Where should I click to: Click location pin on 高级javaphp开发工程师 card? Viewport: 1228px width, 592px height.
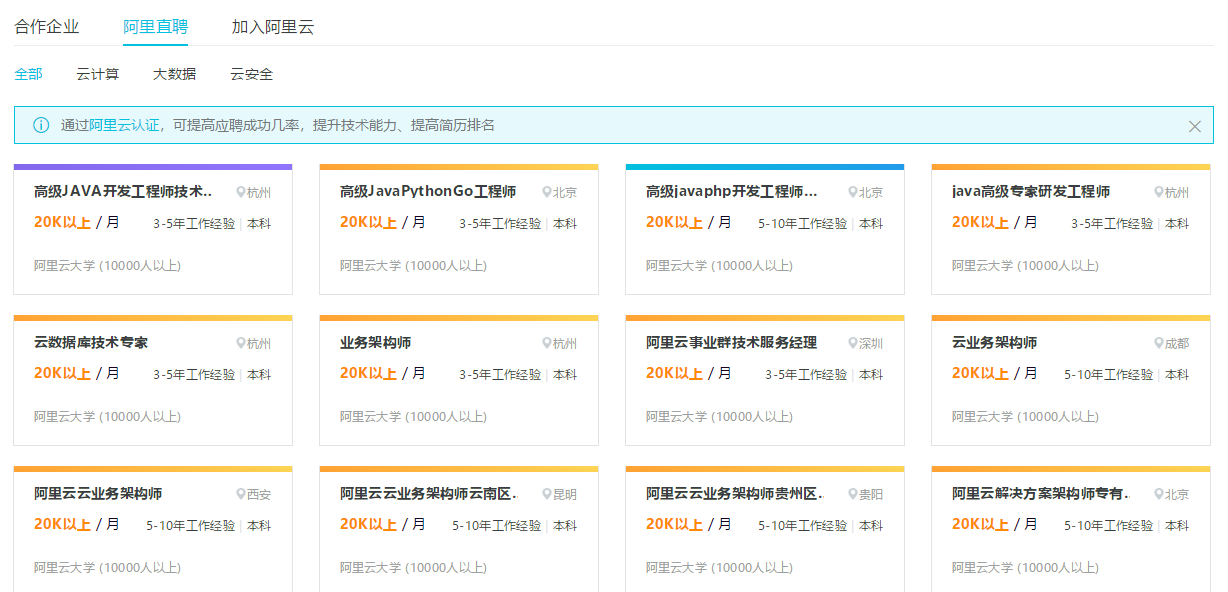pos(853,192)
